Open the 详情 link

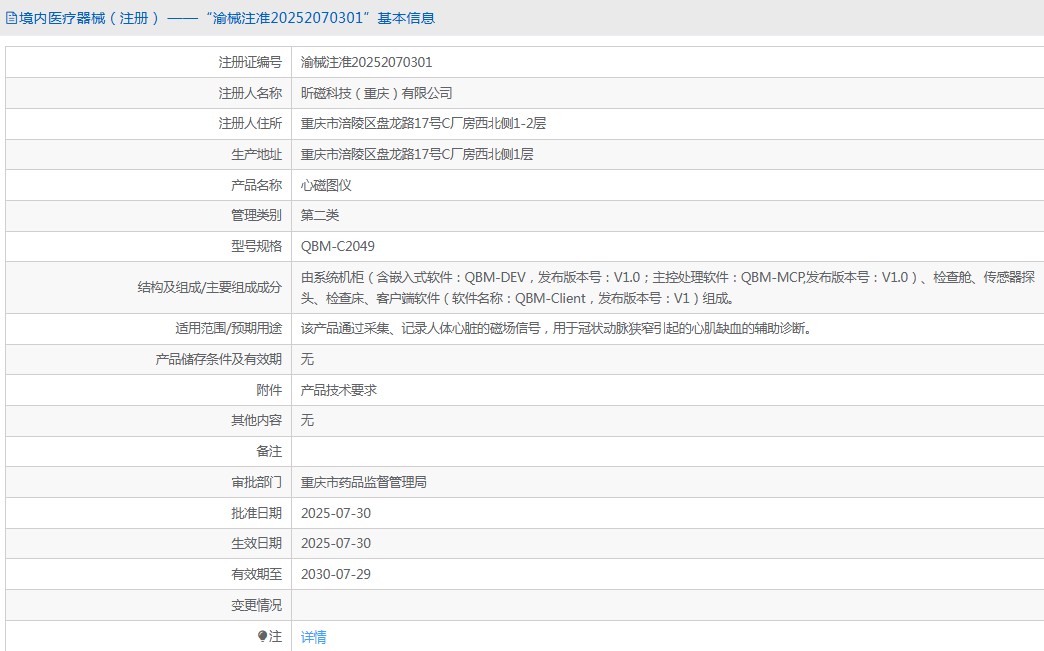pyautogui.click(x=313, y=637)
